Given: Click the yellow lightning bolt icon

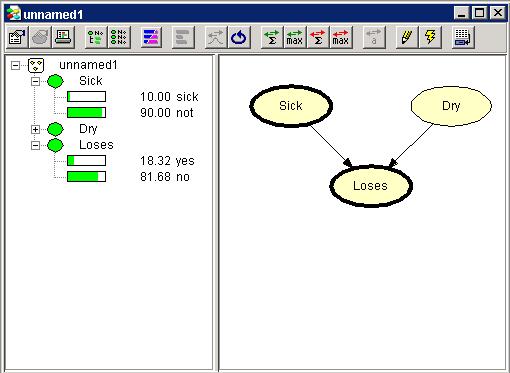Looking at the screenshot, I should (430, 37).
